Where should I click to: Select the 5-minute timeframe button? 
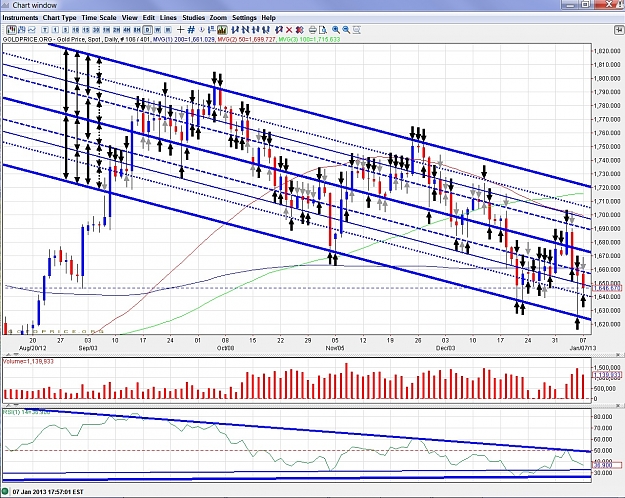click(65, 30)
